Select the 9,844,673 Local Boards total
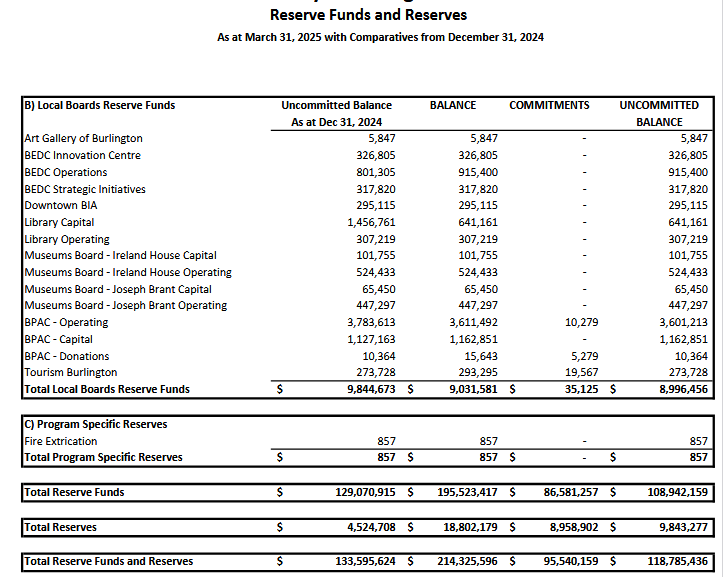723x577 pixels. coord(371,389)
